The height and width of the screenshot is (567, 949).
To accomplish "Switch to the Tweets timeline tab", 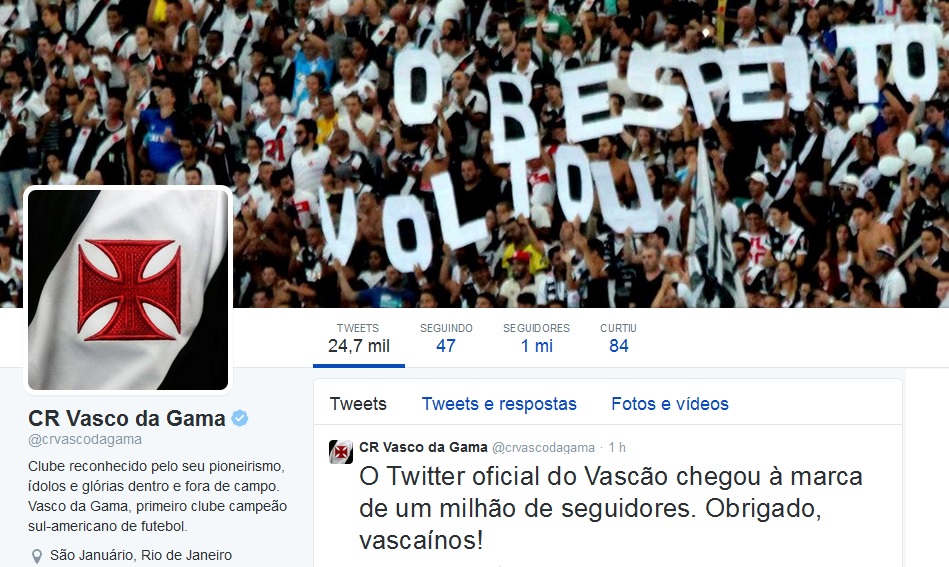I will coord(358,404).
